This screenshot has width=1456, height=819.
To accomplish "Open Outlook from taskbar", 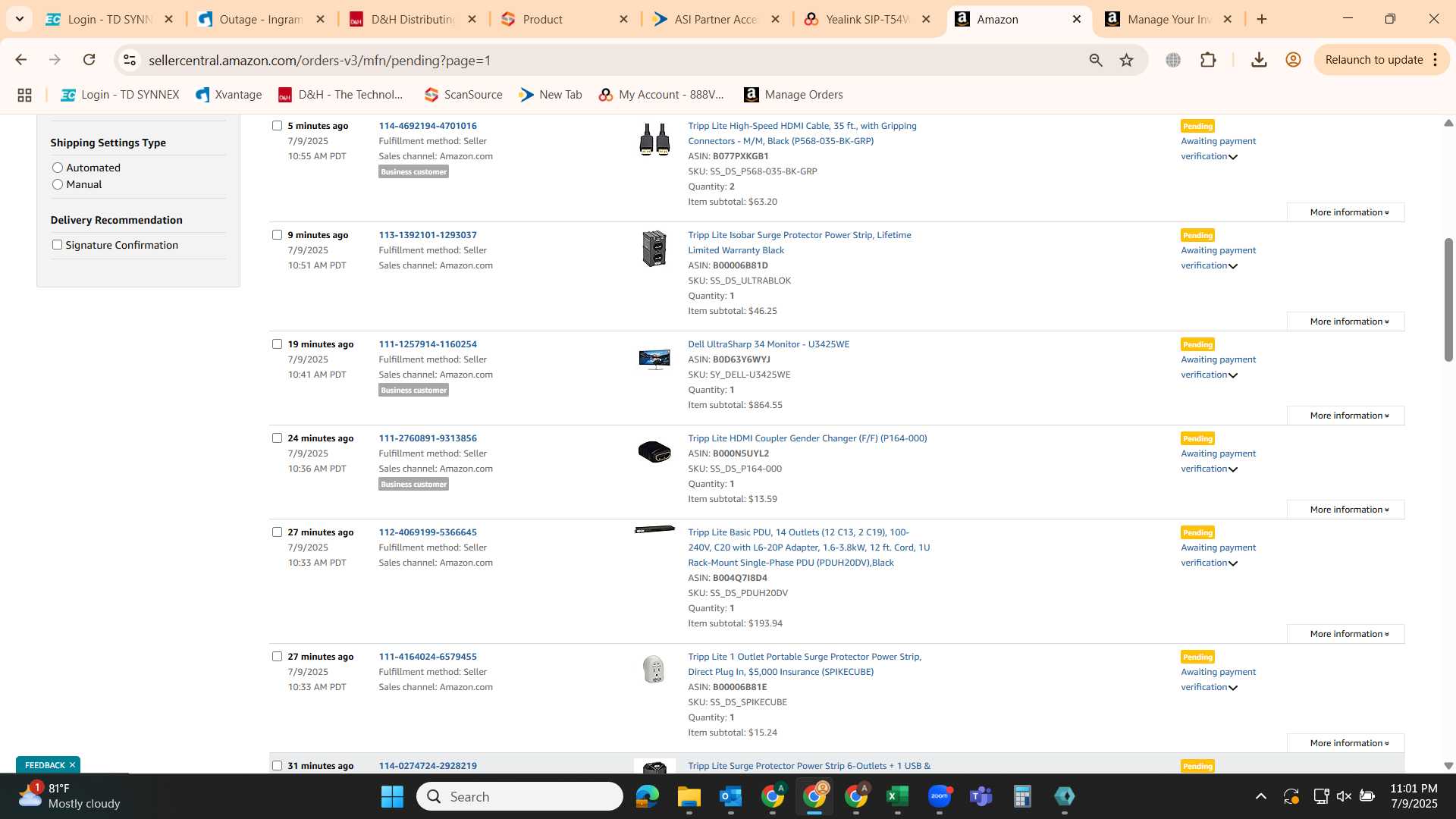I will coord(731,796).
